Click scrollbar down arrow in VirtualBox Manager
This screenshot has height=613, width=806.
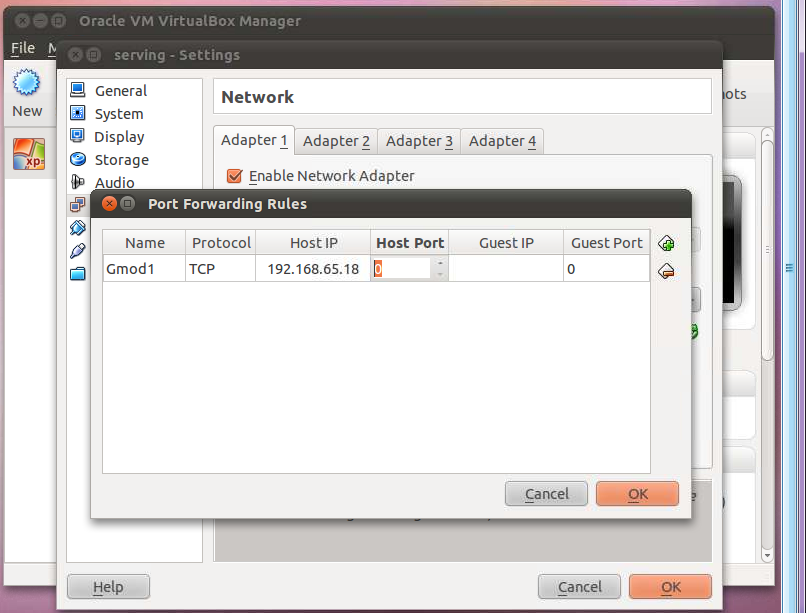click(767, 555)
